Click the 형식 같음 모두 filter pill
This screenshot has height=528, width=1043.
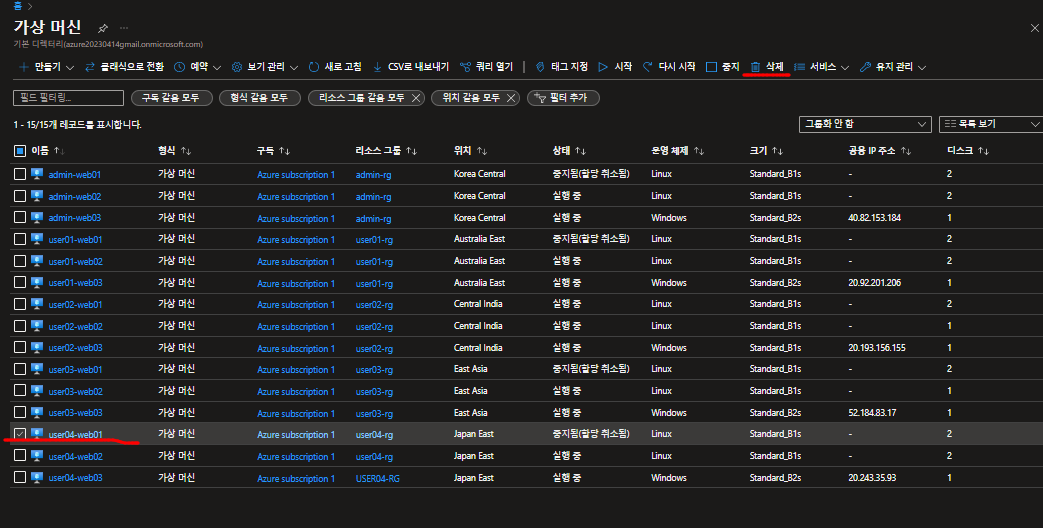pos(259,98)
